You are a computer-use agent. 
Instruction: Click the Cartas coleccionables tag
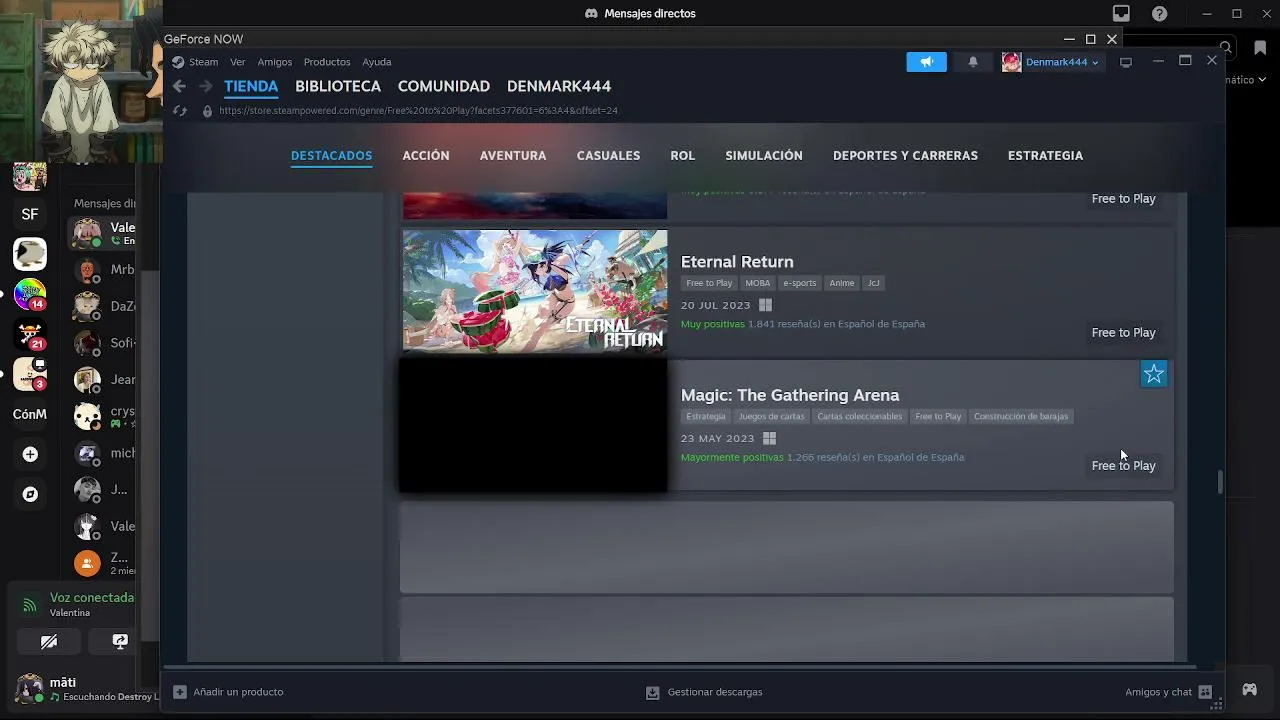(860, 416)
